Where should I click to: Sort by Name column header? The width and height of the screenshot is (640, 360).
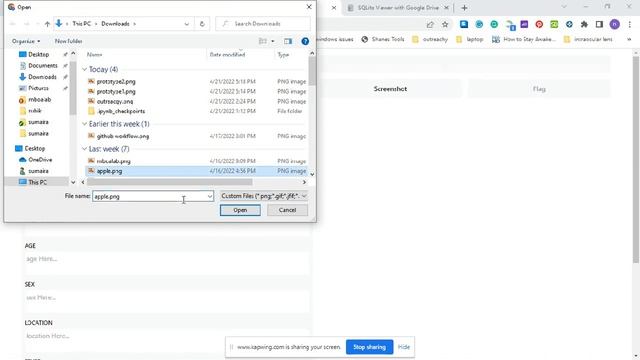pos(94,55)
